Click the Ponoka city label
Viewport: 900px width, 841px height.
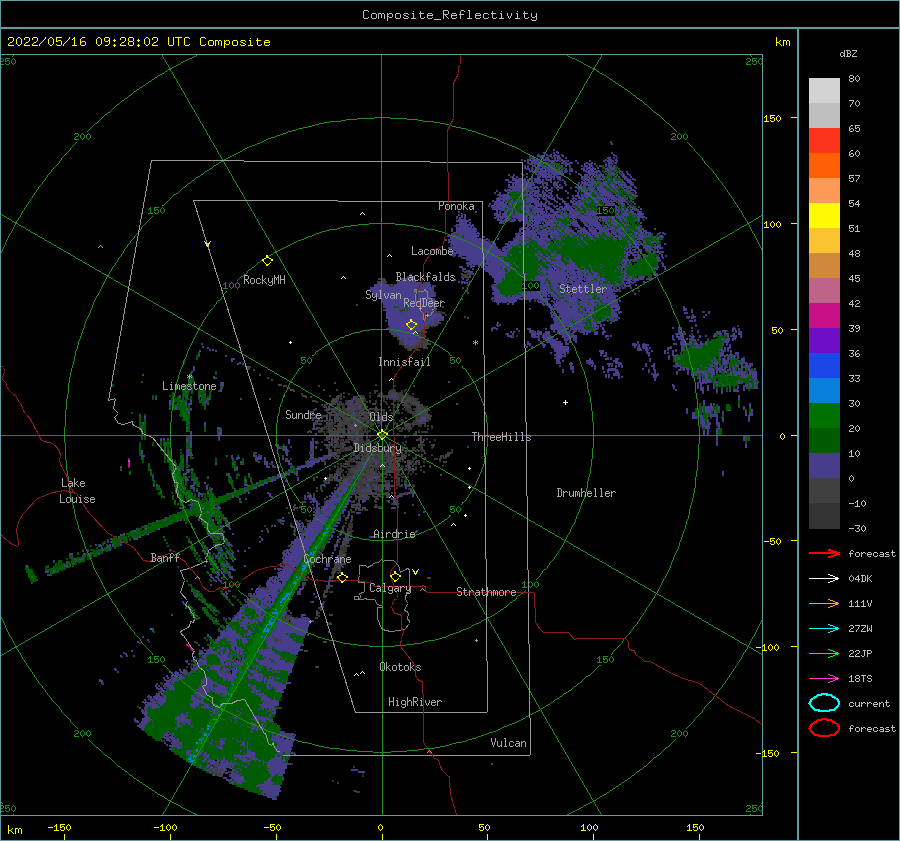[x=456, y=206]
